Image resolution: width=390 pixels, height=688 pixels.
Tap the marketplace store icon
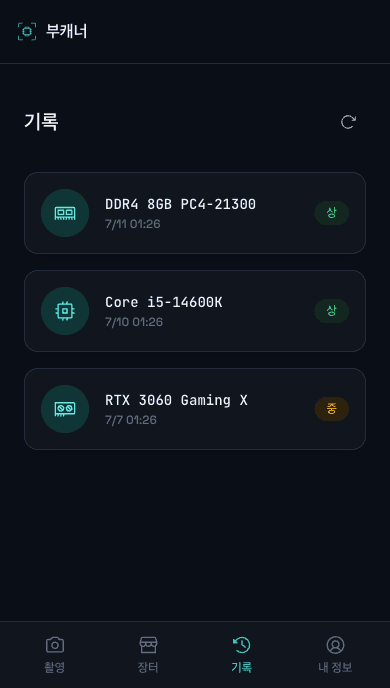tap(148, 645)
